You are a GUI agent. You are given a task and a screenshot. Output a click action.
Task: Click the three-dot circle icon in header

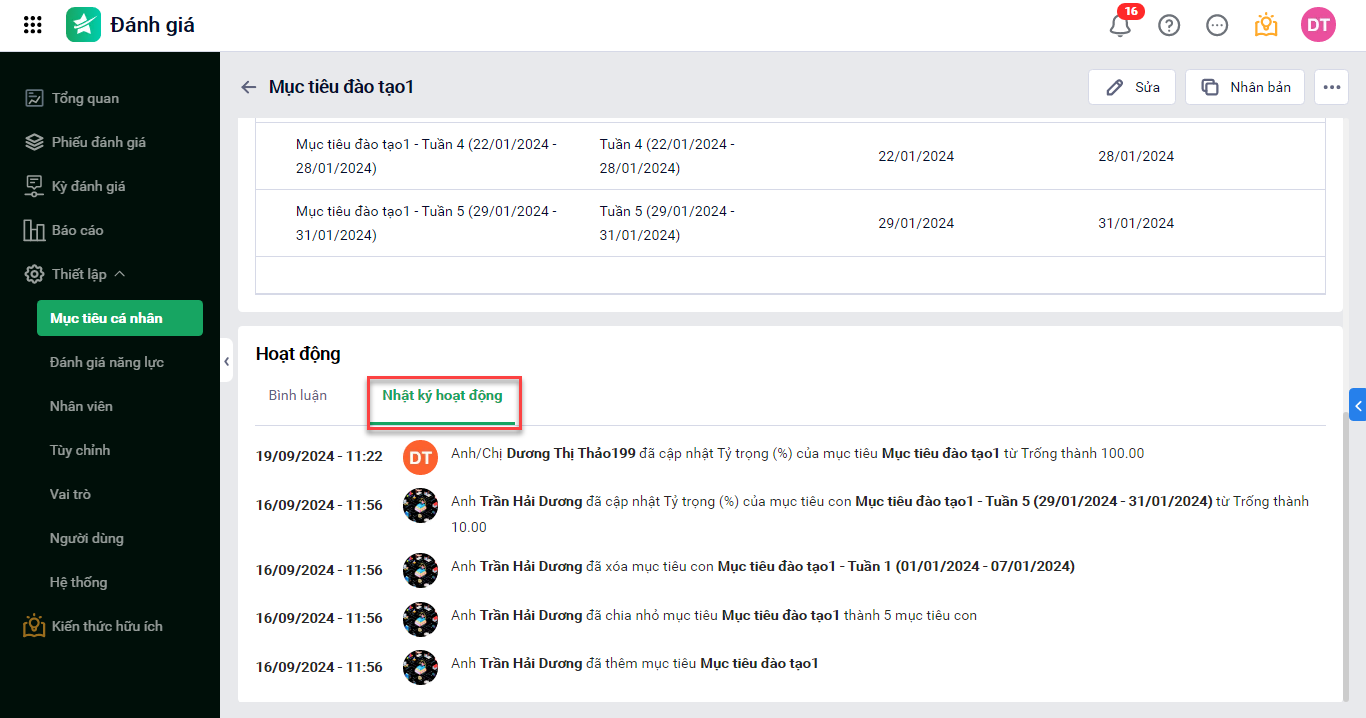[1217, 25]
